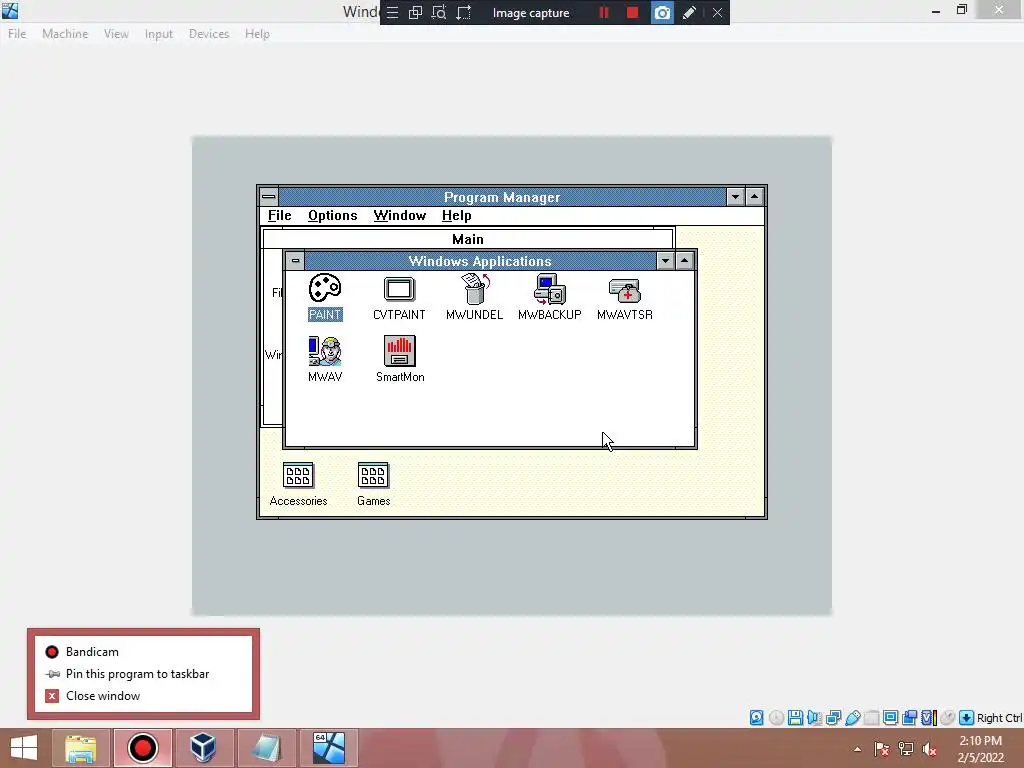1024x768 pixels.
Task: Open the VirtualBox View menu
Action: (x=116, y=34)
